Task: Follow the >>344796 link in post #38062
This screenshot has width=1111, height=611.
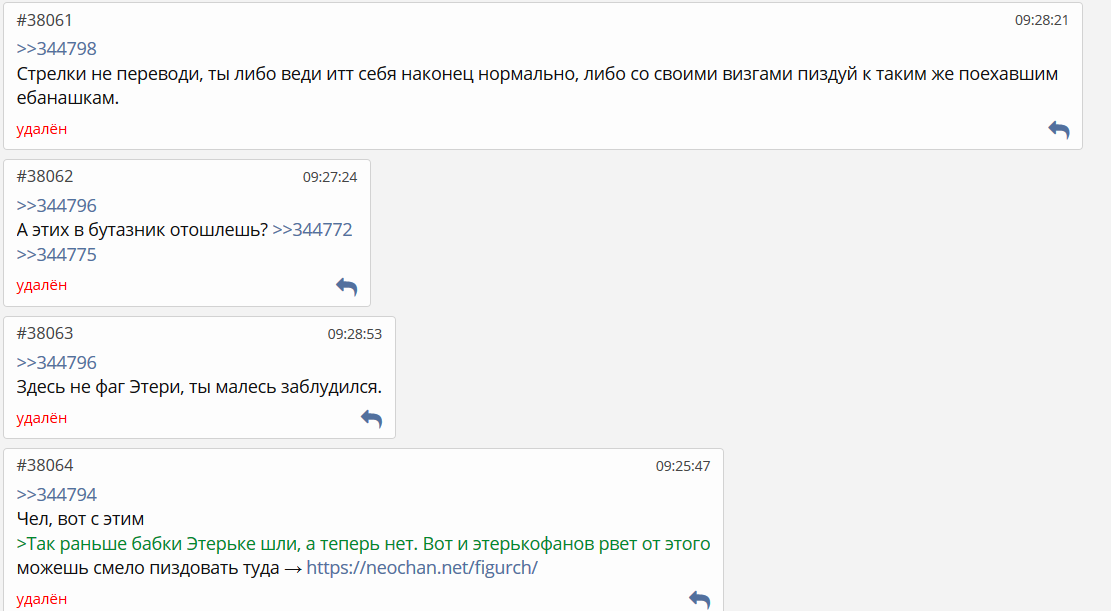Action: pyautogui.click(x=56, y=206)
